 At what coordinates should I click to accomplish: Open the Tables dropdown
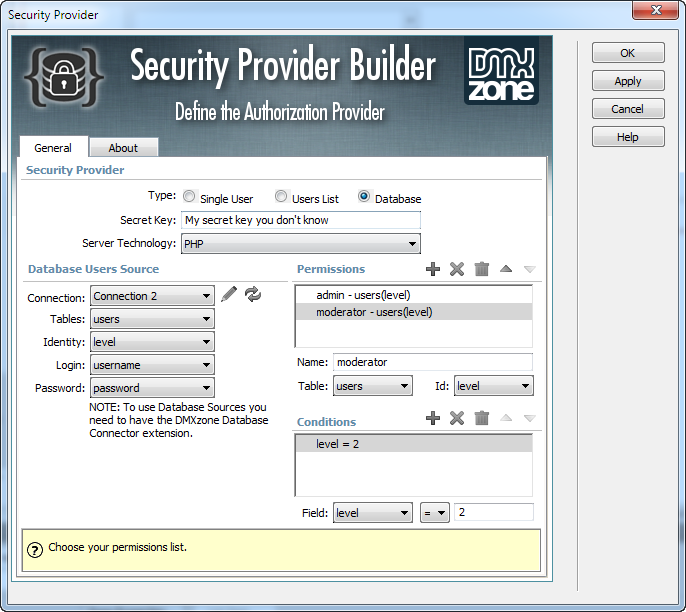(x=152, y=319)
